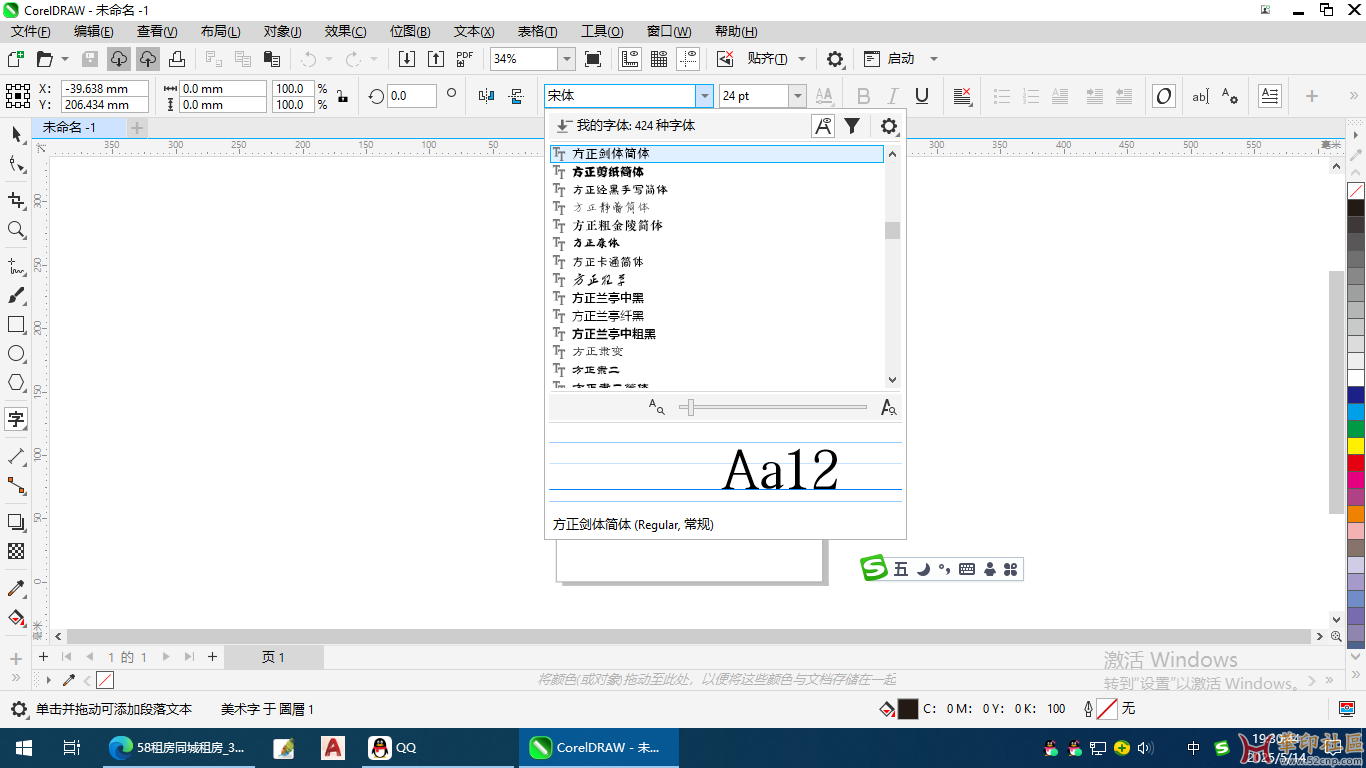Select the Pick tool in the toolbox

point(16,134)
